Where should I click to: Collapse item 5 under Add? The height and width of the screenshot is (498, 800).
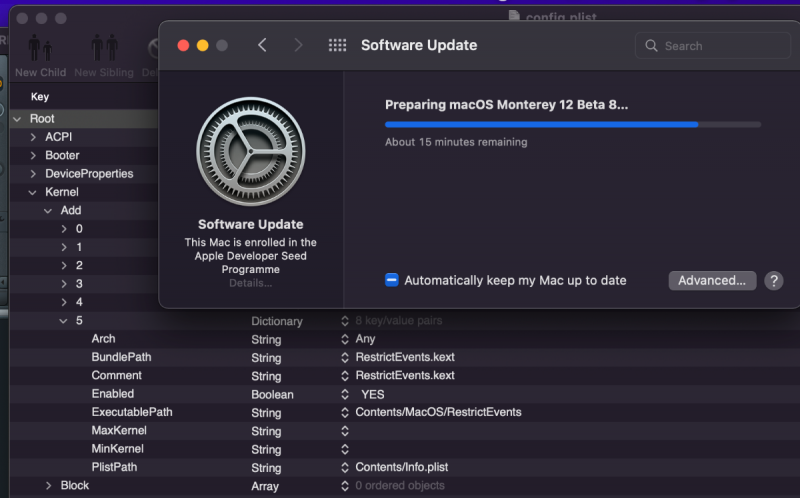coord(63,321)
